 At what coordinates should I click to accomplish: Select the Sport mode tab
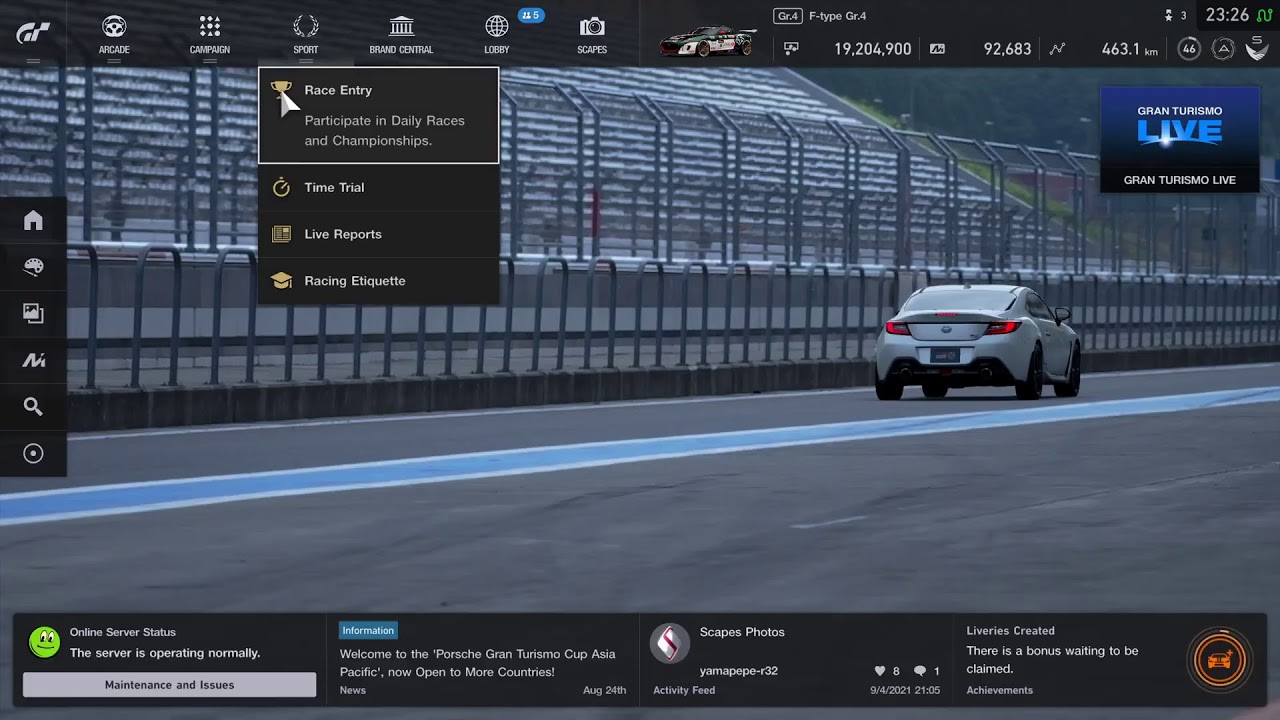point(306,35)
